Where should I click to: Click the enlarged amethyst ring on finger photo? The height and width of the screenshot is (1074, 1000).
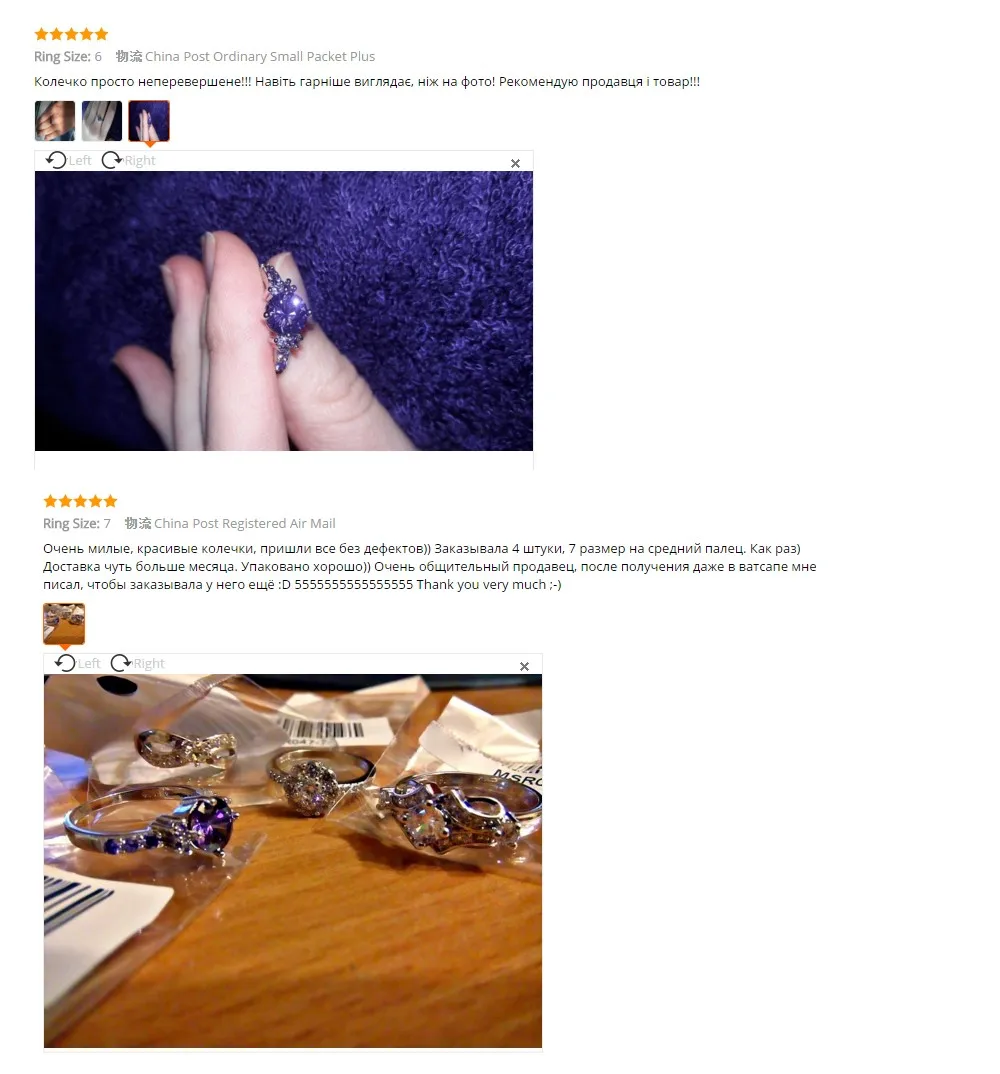284,311
